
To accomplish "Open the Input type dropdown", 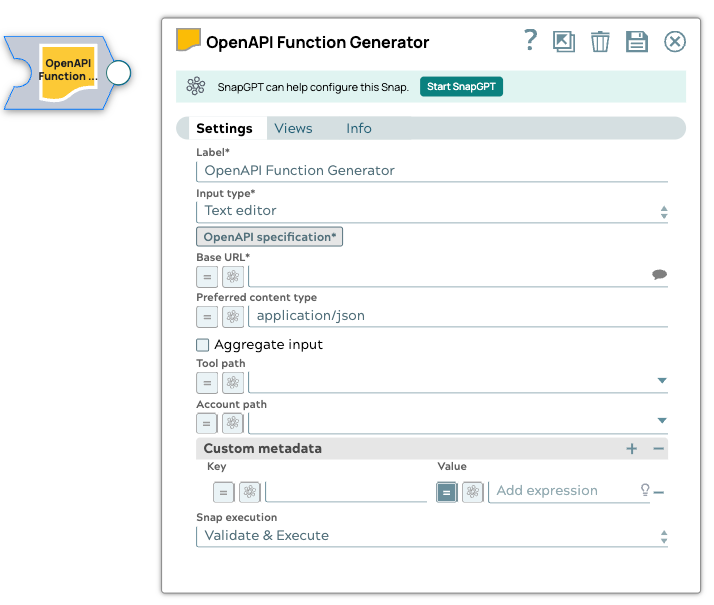I will coord(432,211).
